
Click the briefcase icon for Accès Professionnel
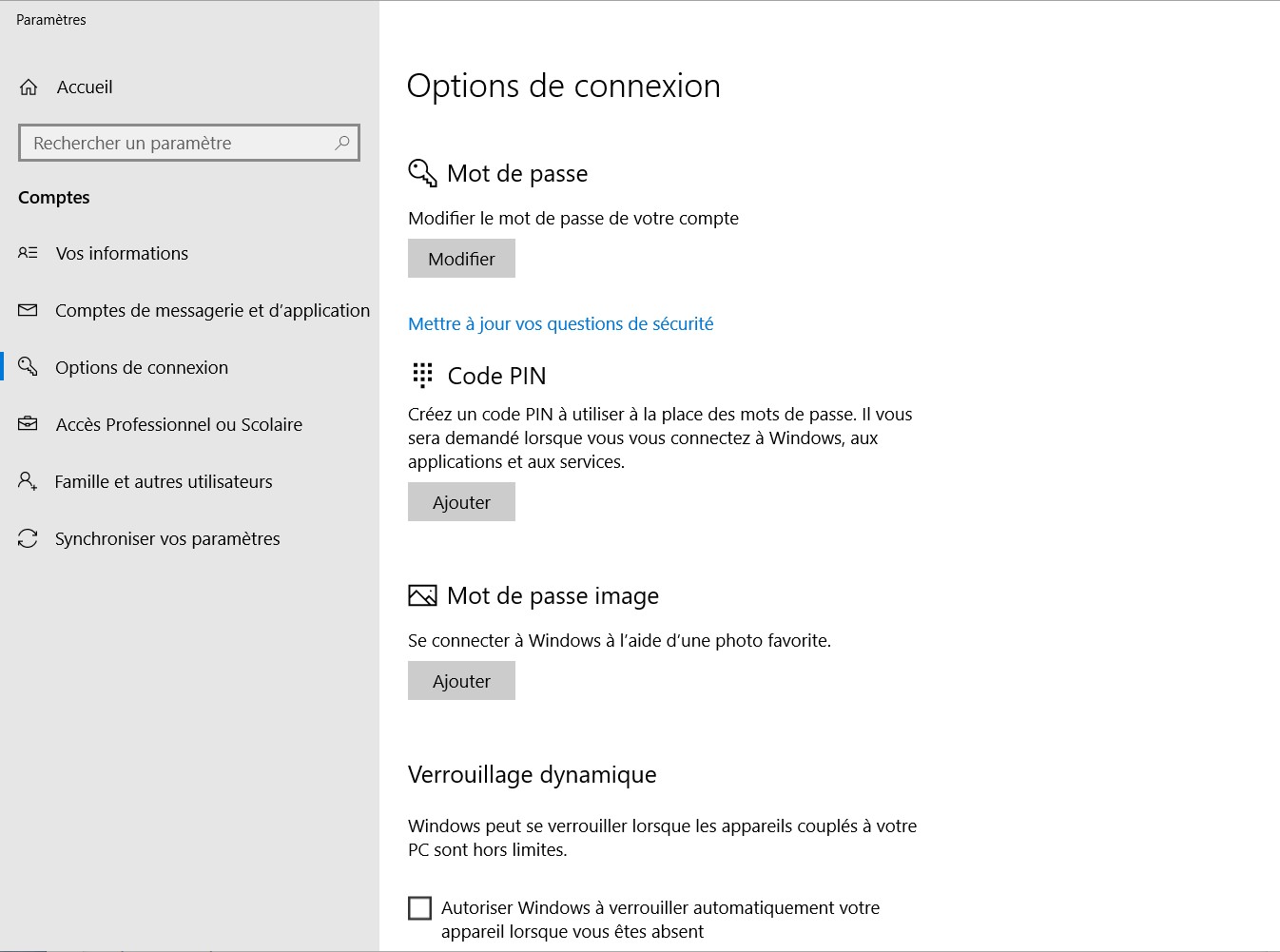pos(28,424)
